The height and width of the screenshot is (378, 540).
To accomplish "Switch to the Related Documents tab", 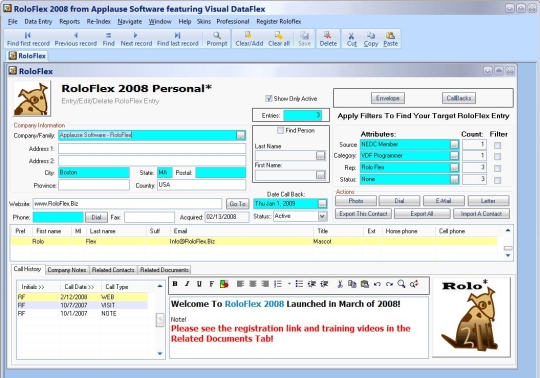I will (164, 270).
